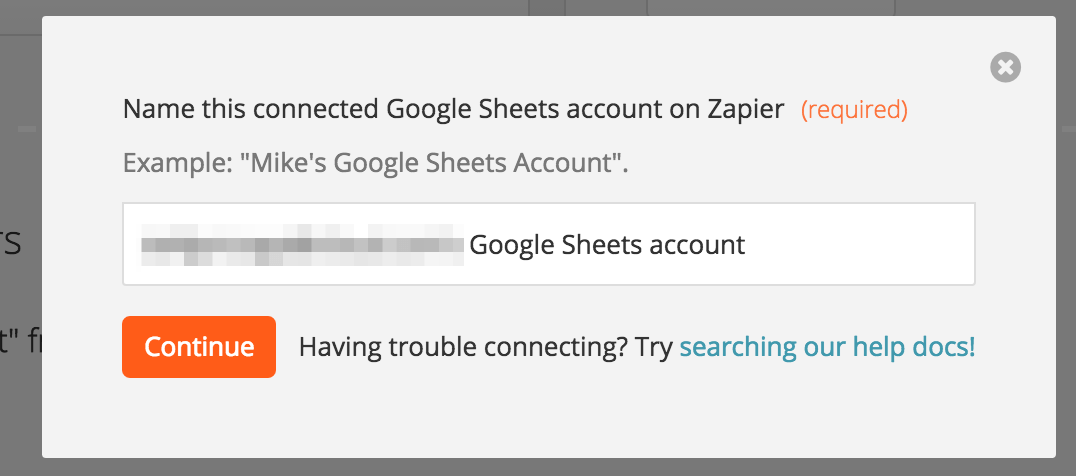Click the dimmed background left of the dialog
This screenshot has height=476, width=1076.
pyautogui.click(x=20, y=300)
